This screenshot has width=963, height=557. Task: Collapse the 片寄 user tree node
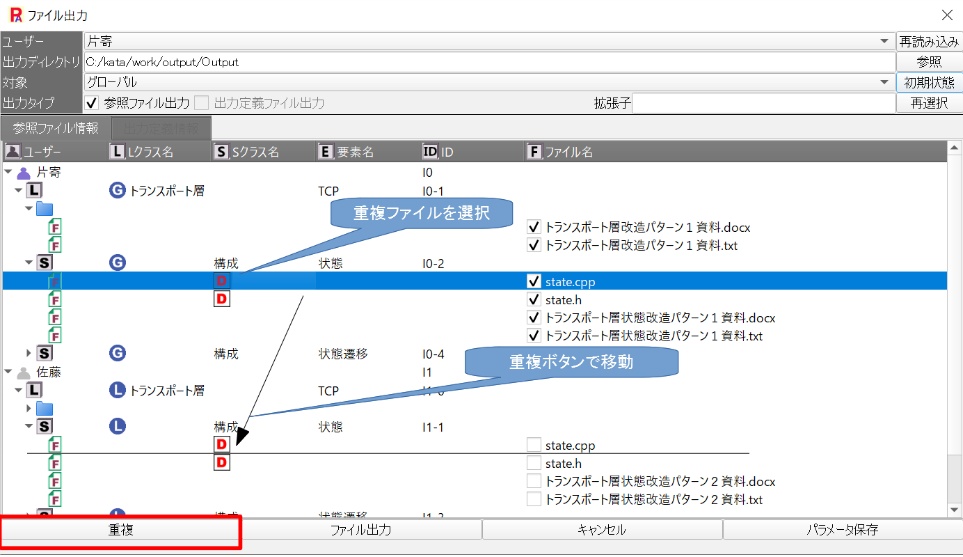coord(8,172)
